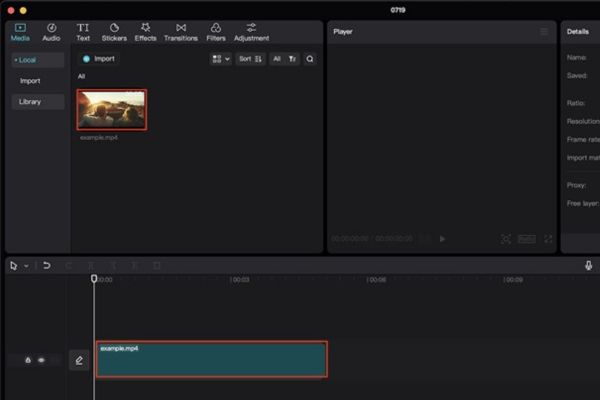The height and width of the screenshot is (400, 600).
Task: Click the dimmed Redo icon in timeline toolbar
Action: point(69,265)
